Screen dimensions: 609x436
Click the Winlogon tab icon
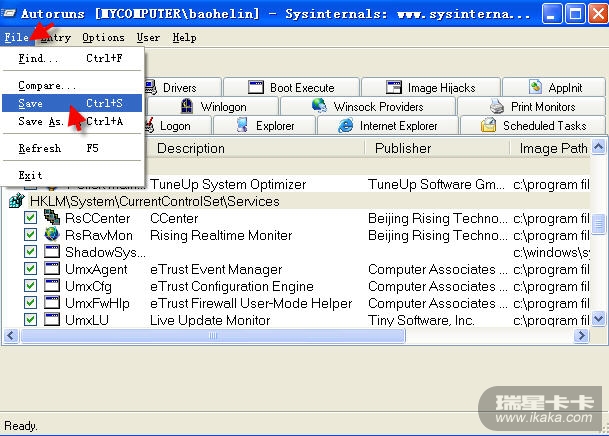coord(187,106)
